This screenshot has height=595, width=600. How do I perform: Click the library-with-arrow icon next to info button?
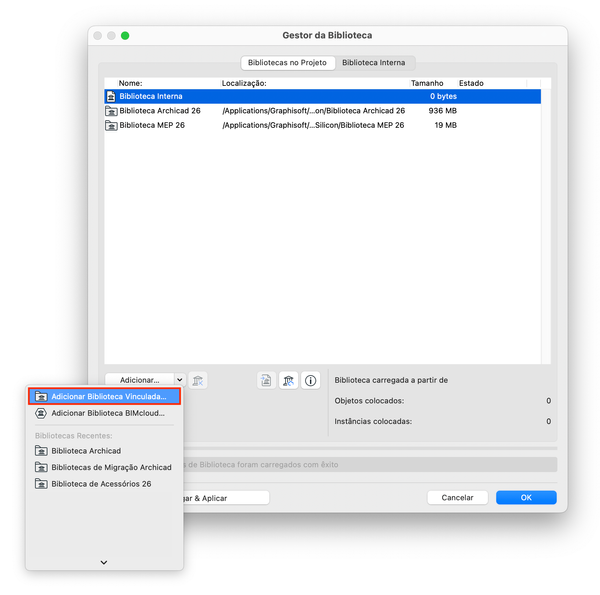[288, 380]
